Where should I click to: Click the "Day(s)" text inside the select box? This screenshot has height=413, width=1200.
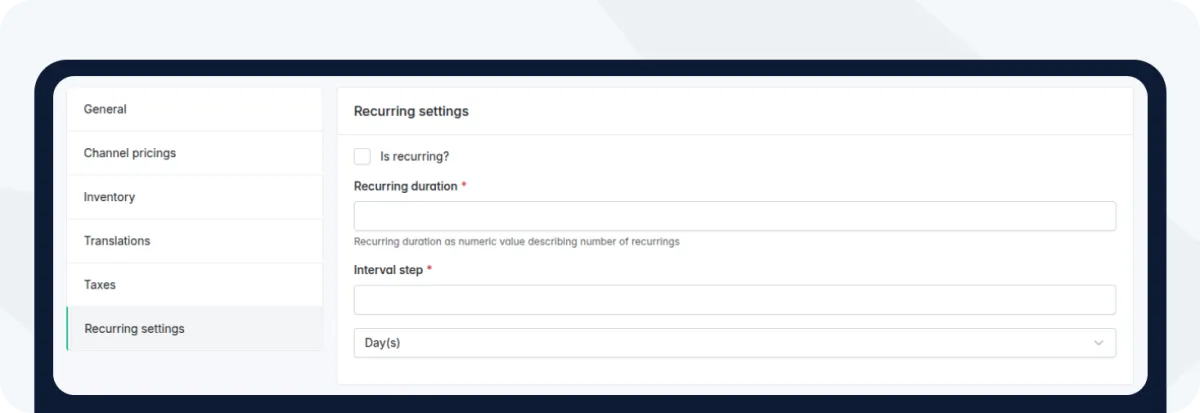pyautogui.click(x=382, y=343)
